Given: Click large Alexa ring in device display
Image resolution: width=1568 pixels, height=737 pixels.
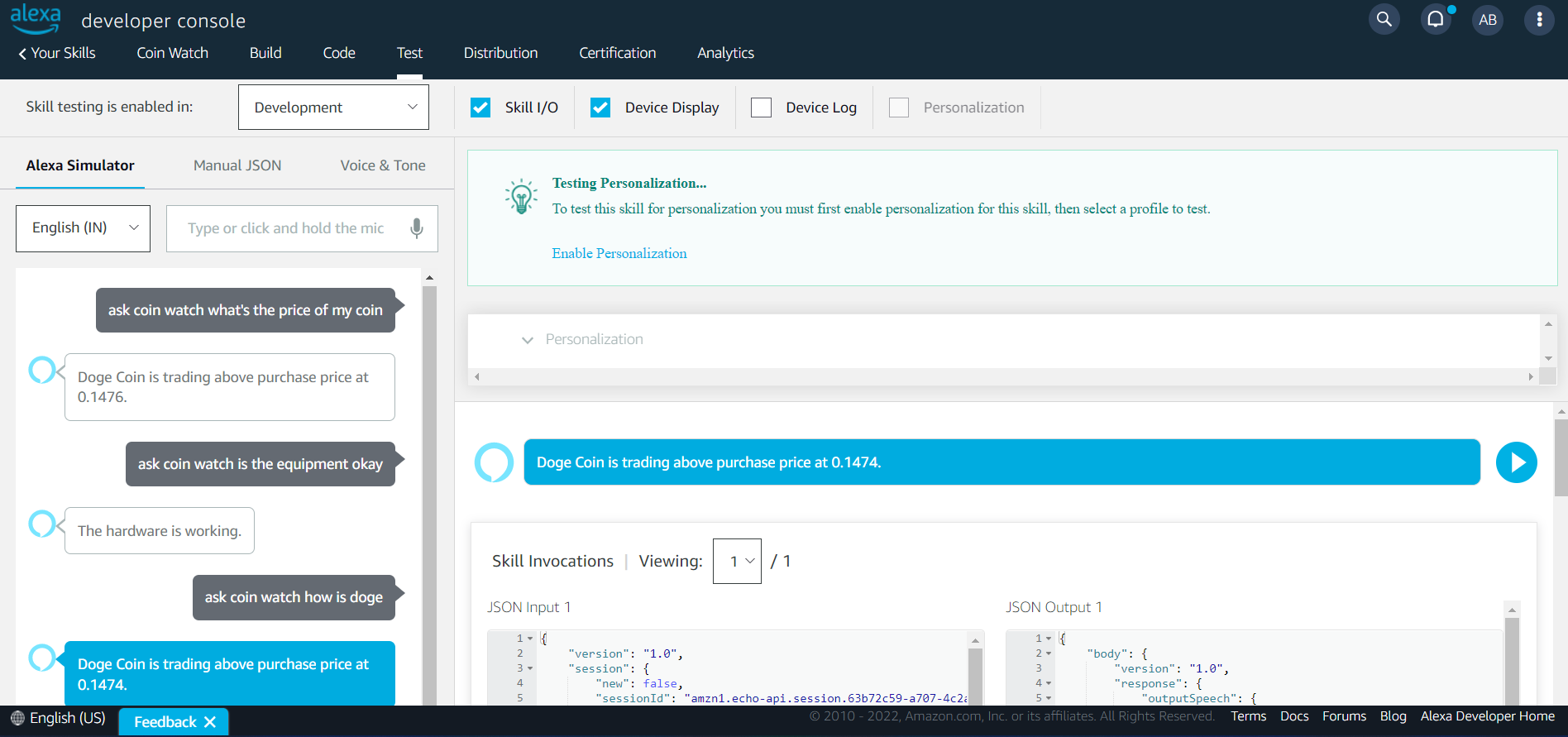Looking at the screenshot, I should pos(494,462).
